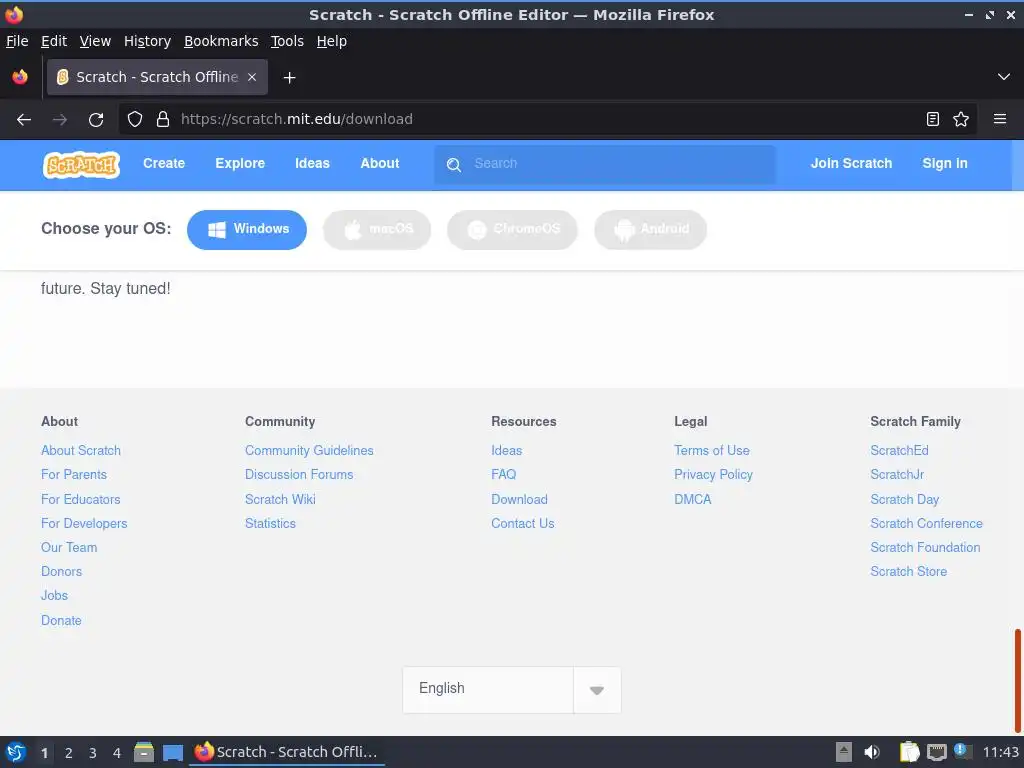This screenshot has height=768, width=1024.
Task: Reload the page with refresh icon
Action: [x=96, y=120]
